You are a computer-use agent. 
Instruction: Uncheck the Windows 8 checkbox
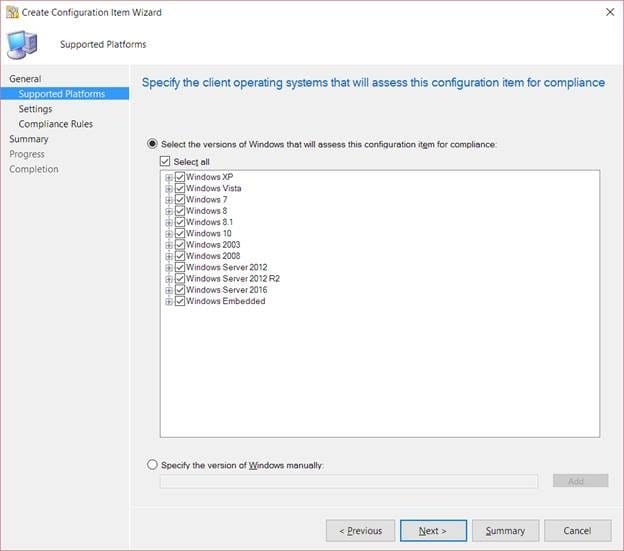pos(180,210)
